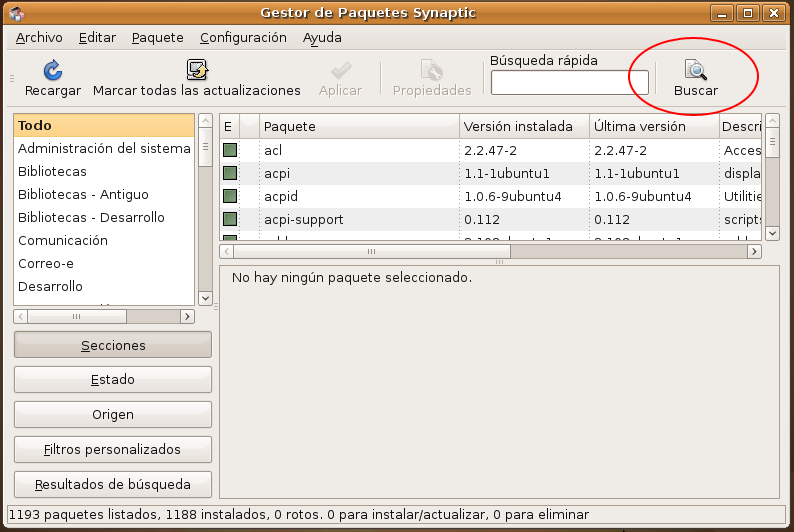The height and width of the screenshot is (532, 794).
Task: Toggle status box of acpid package
Action: pyautogui.click(x=229, y=196)
